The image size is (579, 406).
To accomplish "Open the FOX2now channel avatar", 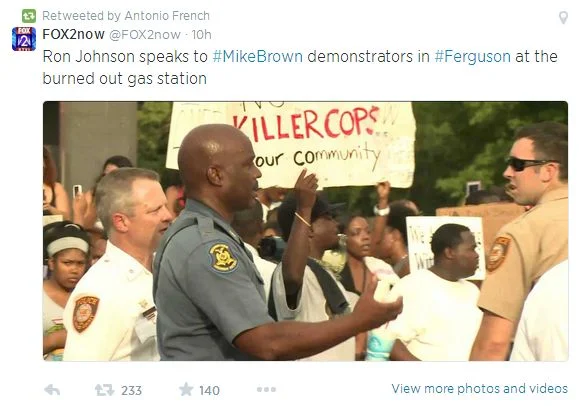I will tap(24, 39).
